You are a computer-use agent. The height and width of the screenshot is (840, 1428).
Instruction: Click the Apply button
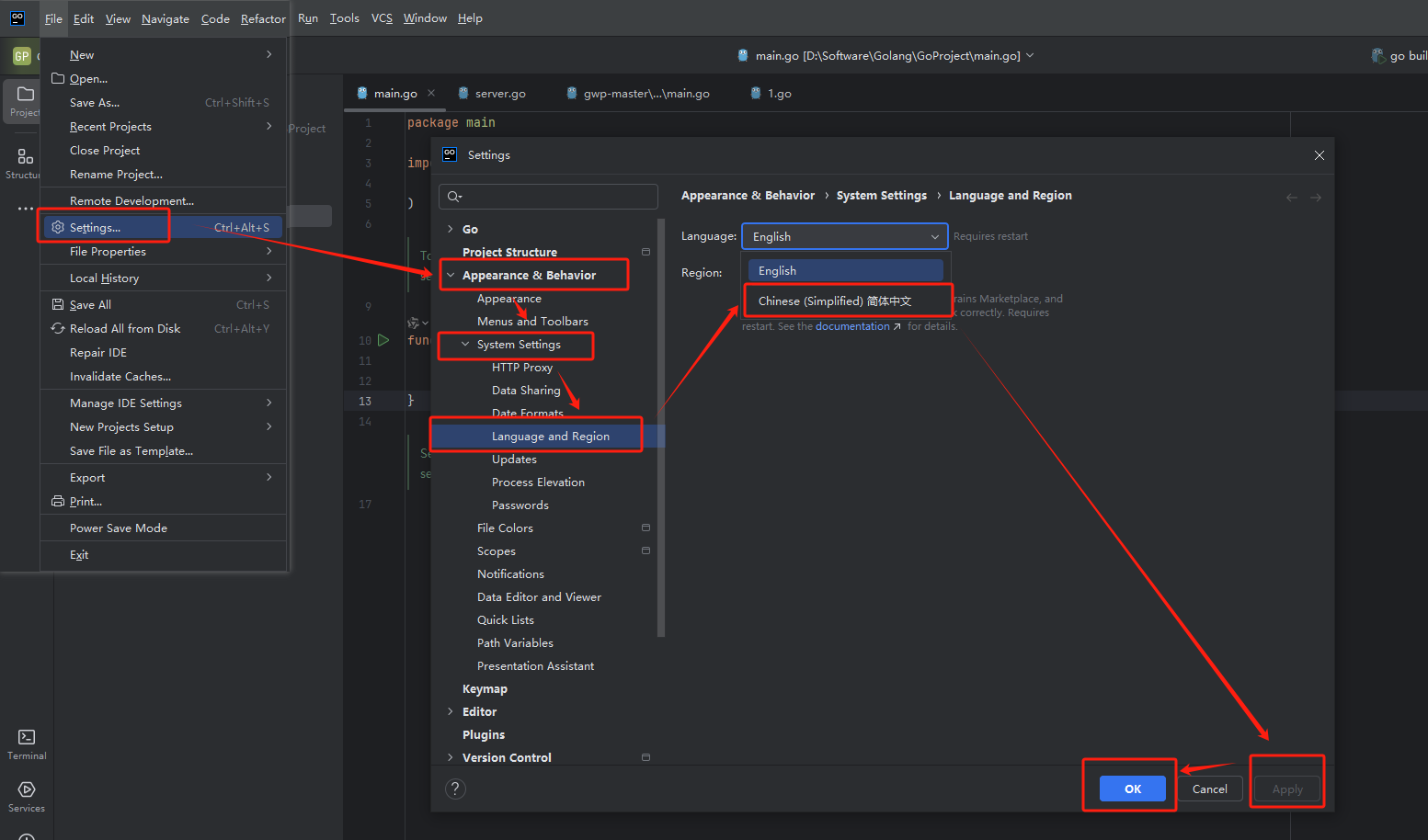click(x=1287, y=789)
